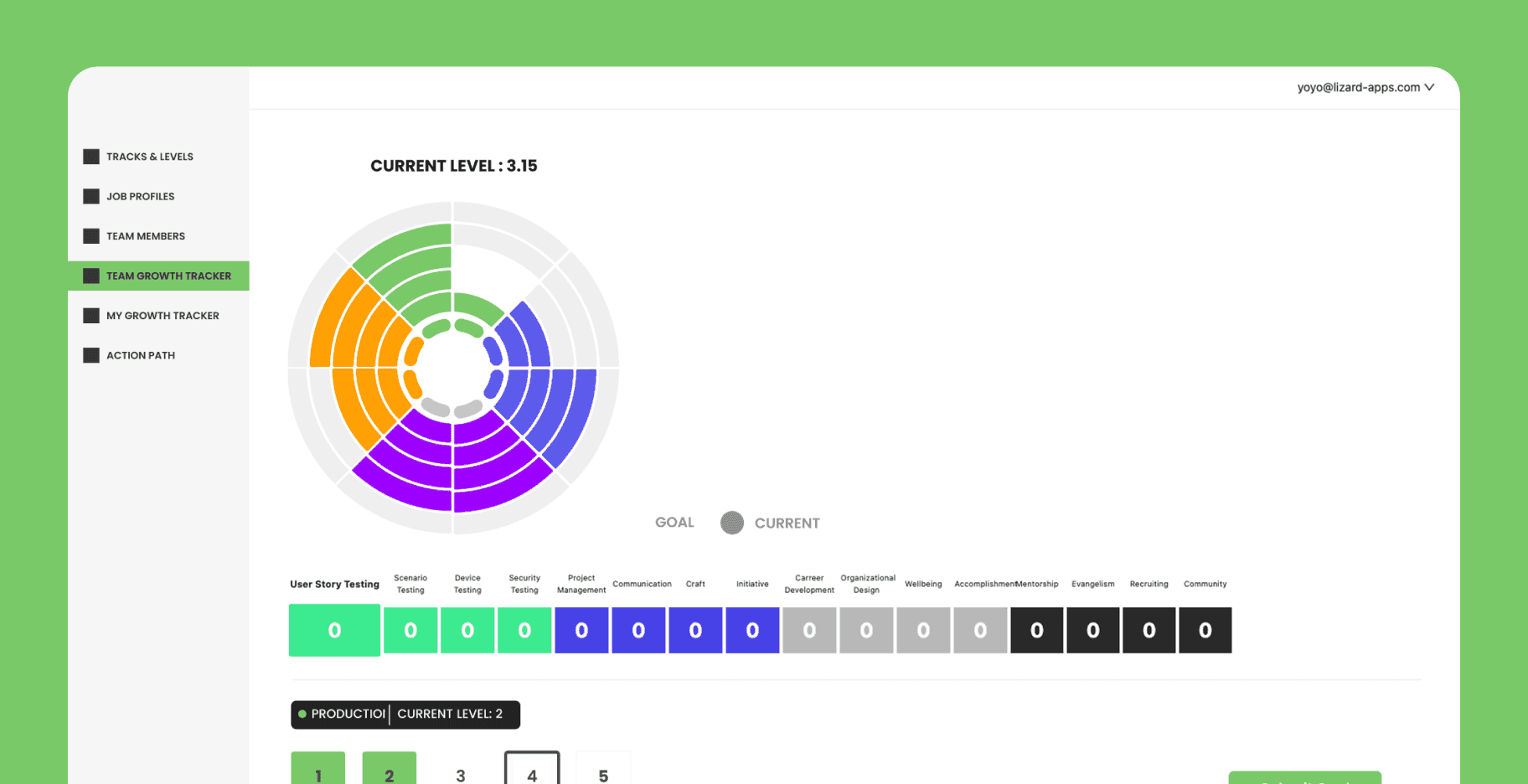Click the gray Current legend circle

tap(731, 523)
